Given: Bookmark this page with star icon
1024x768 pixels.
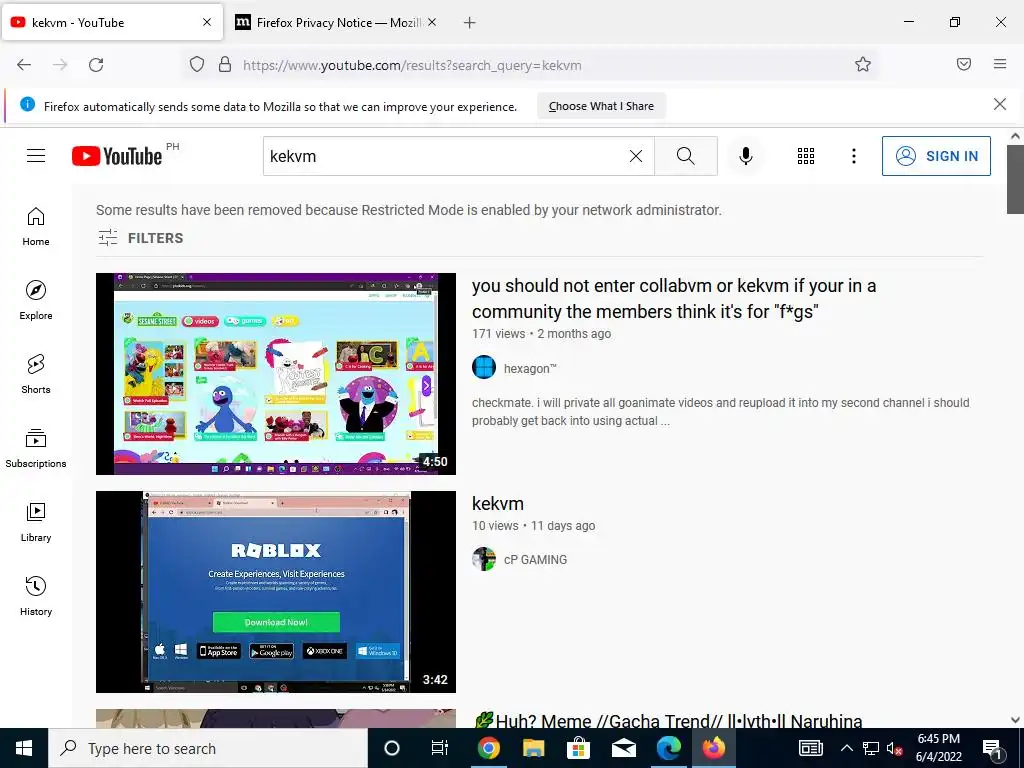Looking at the screenshot, I should (x=863, y=65).
